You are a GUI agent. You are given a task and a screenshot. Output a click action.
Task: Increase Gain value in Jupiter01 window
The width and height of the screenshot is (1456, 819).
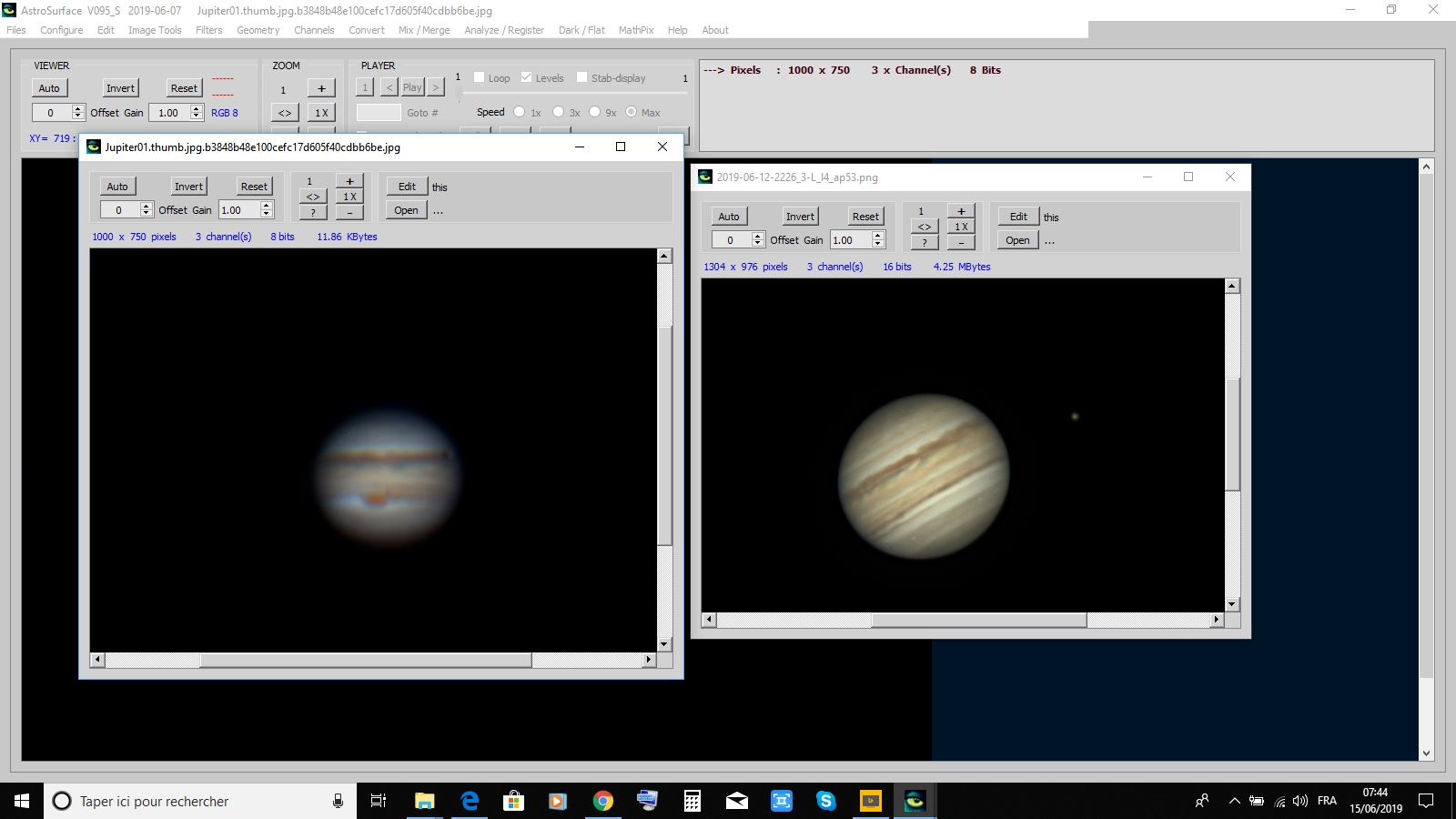[267, 206]
